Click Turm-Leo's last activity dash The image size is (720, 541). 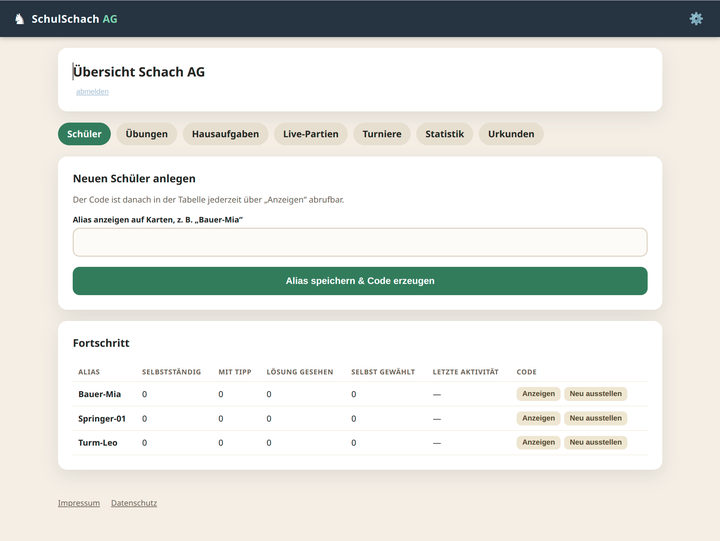click(x=437, y=443)
